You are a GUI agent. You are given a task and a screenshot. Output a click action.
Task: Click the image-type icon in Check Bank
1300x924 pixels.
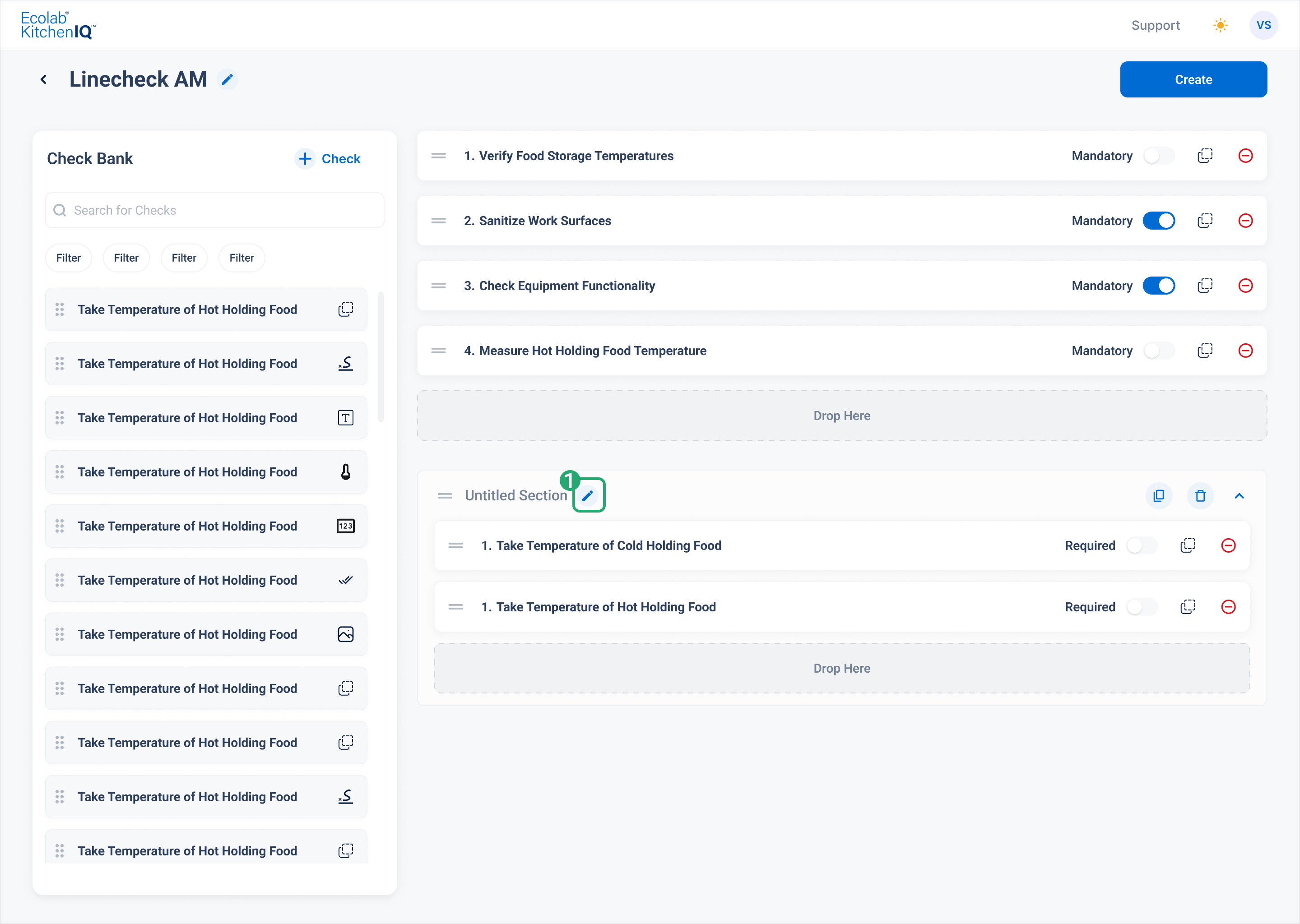[x=345, y=634]
